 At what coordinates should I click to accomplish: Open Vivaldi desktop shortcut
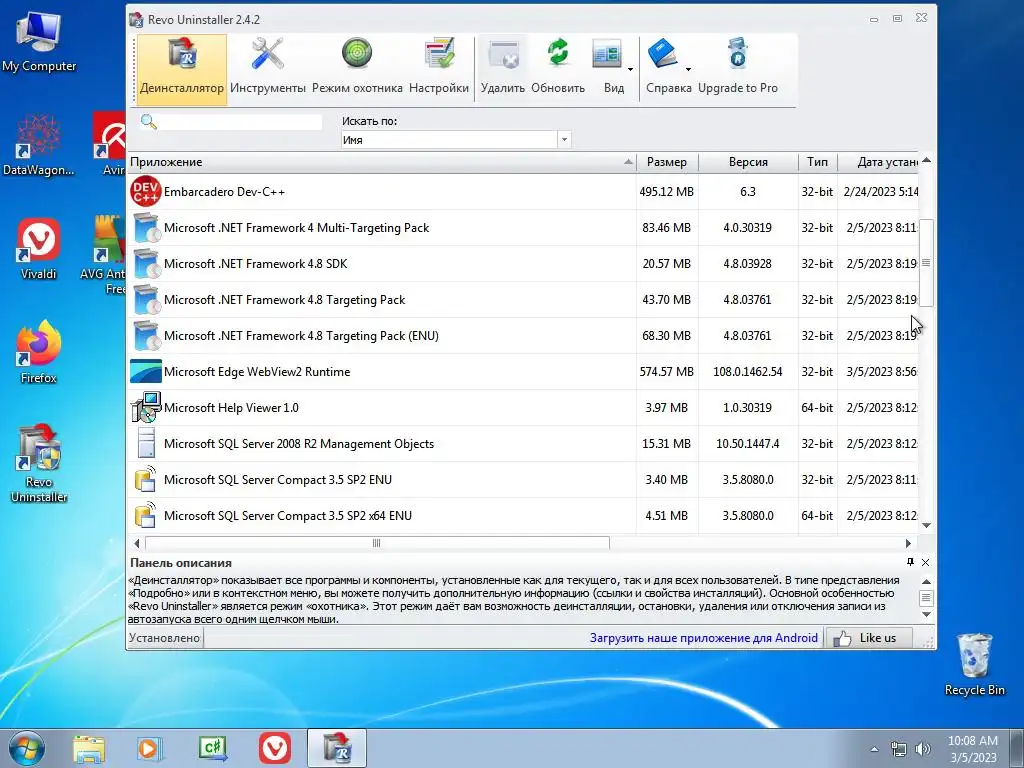pos(39,249)
